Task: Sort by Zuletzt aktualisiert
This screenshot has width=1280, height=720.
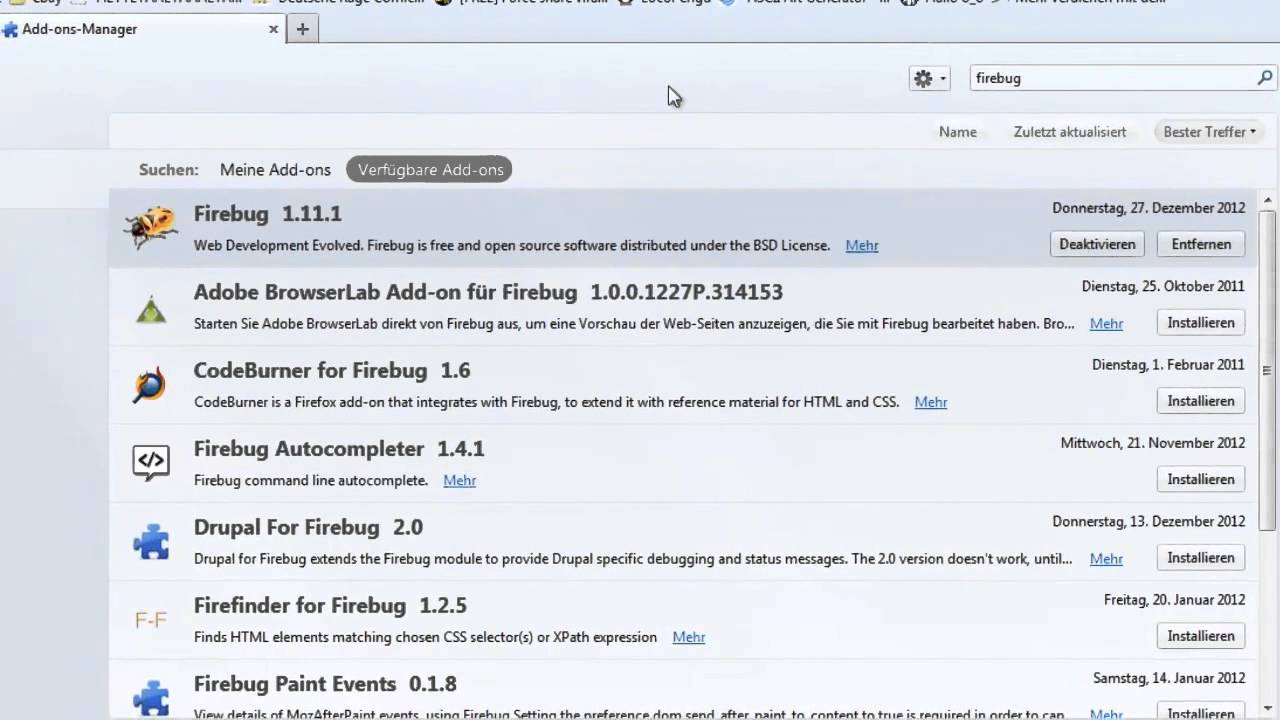Action: click(x=1069, y=132)
